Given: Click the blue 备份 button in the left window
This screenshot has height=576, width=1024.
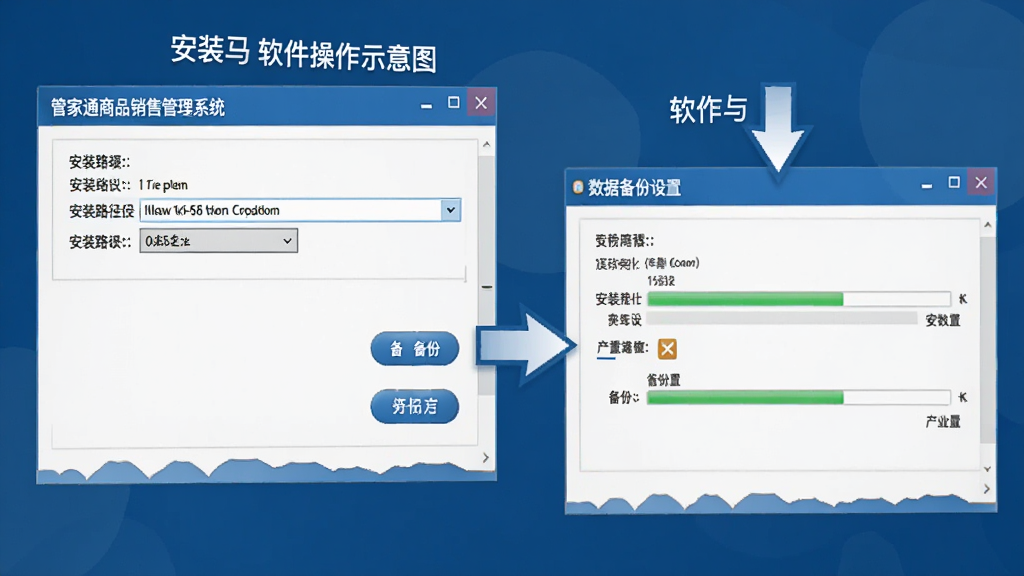Looking at the screenshot, I should click(x=415, y=349).
